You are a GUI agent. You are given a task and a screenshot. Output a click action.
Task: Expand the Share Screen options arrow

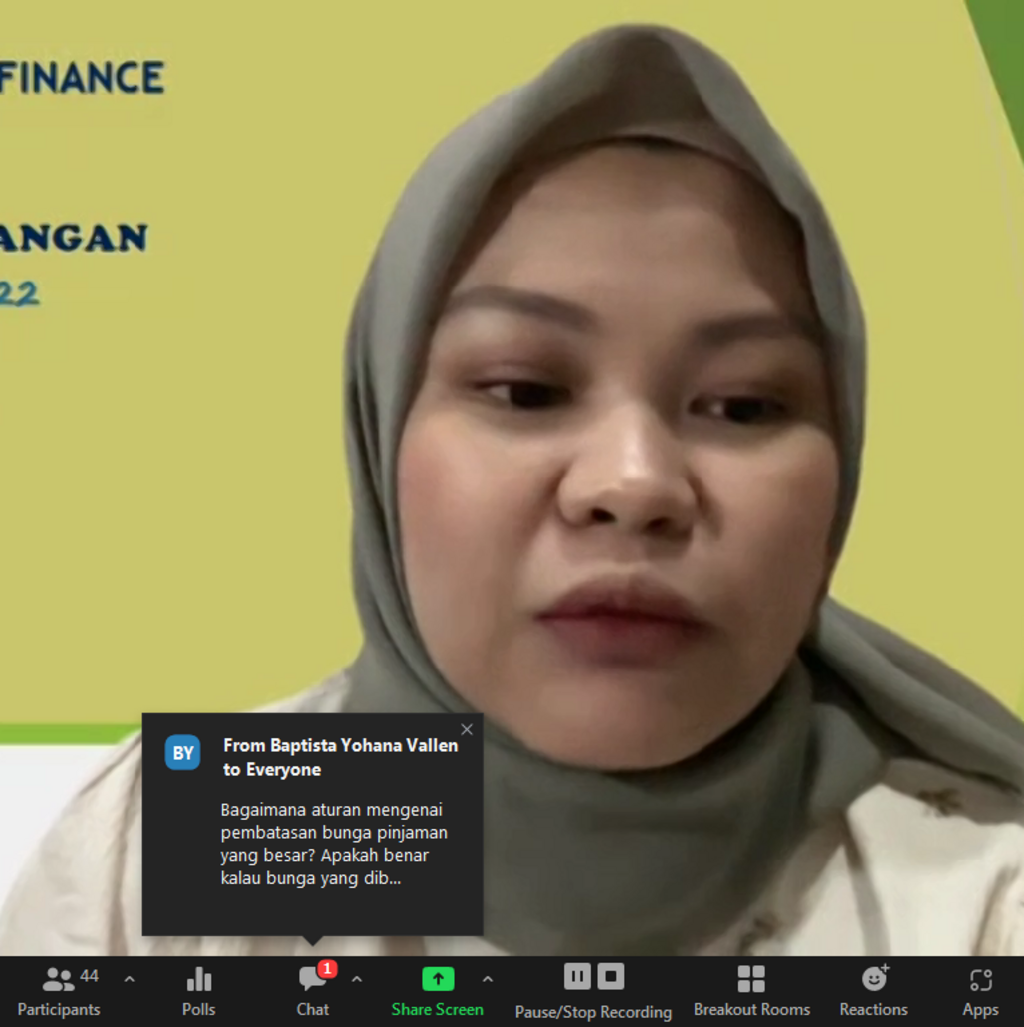click(488, 979)
